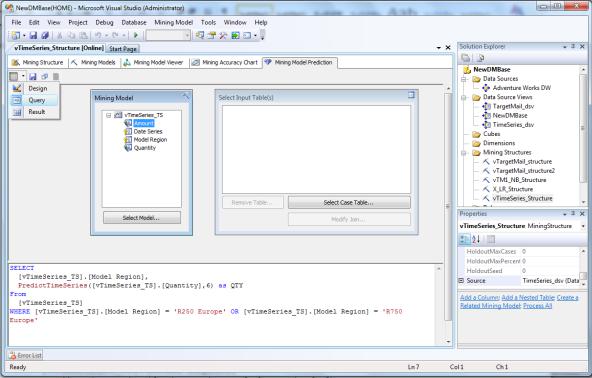Image resolution: width=592 pixels, height=378 pixels.
Task: Switch to the Mining Models tab
Action: pos(94,63)
